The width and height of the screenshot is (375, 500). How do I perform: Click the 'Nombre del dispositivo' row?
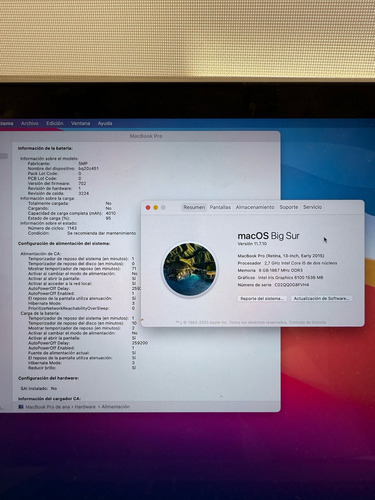click(63, 169)
